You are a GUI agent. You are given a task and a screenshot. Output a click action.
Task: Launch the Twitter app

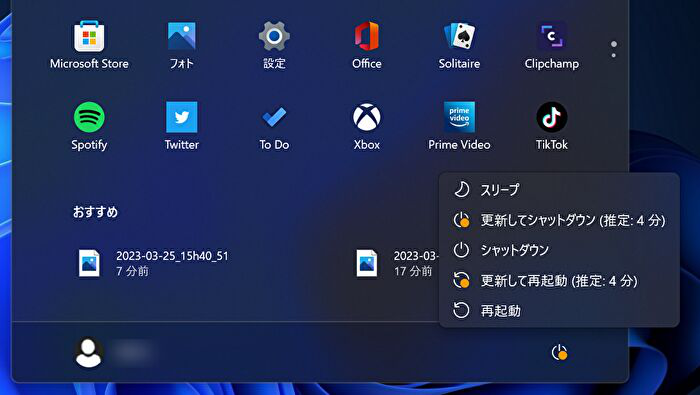[x=181, y=126]
